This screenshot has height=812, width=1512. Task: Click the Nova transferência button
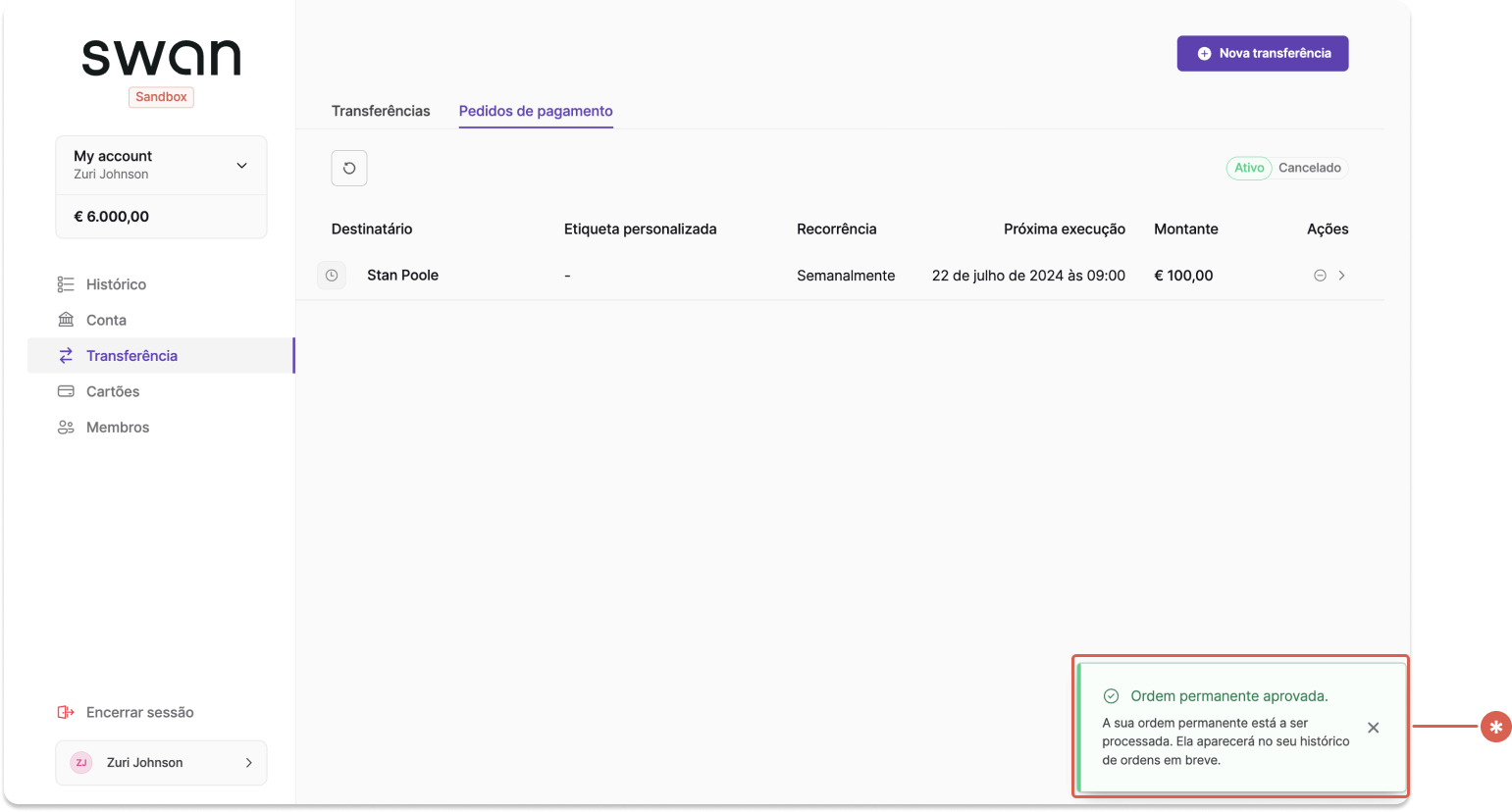coord(1263,53)
